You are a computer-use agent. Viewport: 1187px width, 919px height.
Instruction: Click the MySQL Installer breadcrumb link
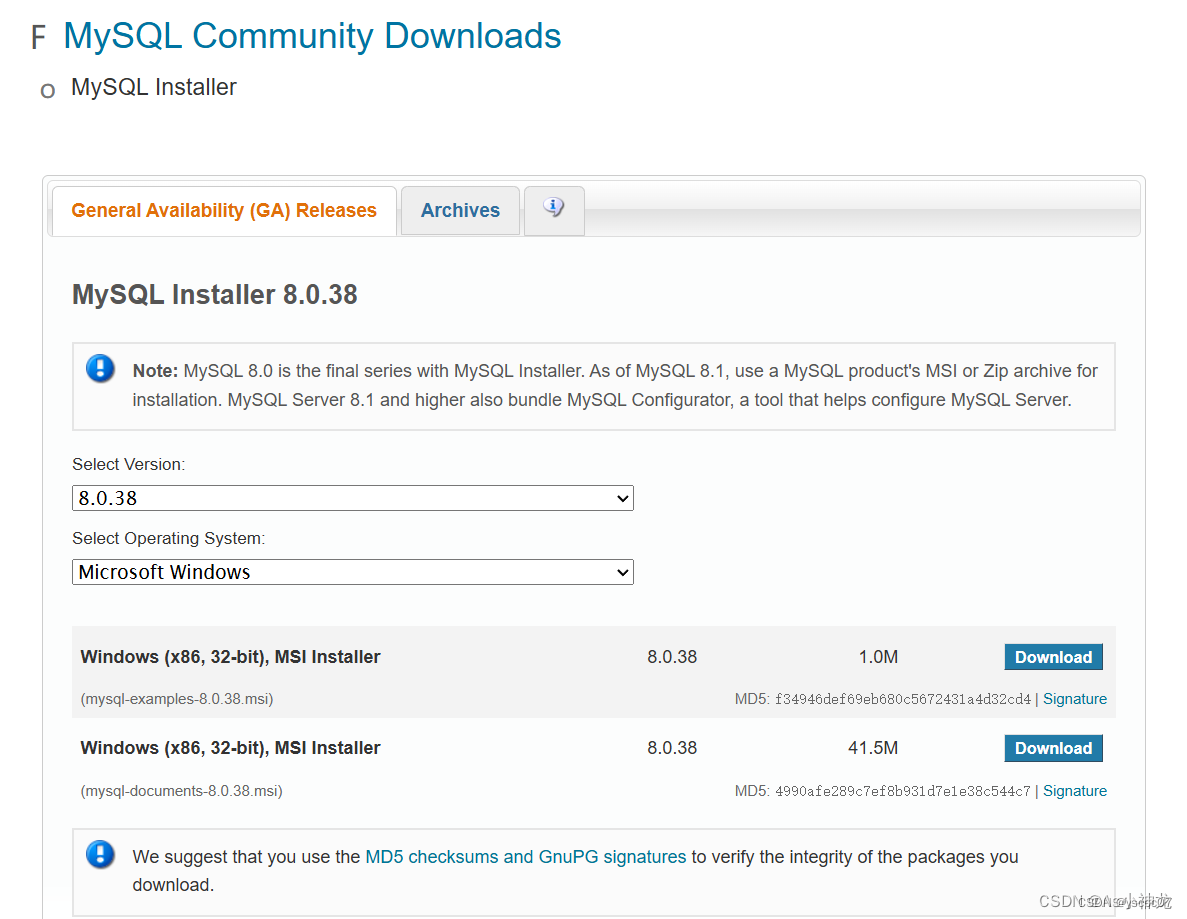(x=153, y=87)
